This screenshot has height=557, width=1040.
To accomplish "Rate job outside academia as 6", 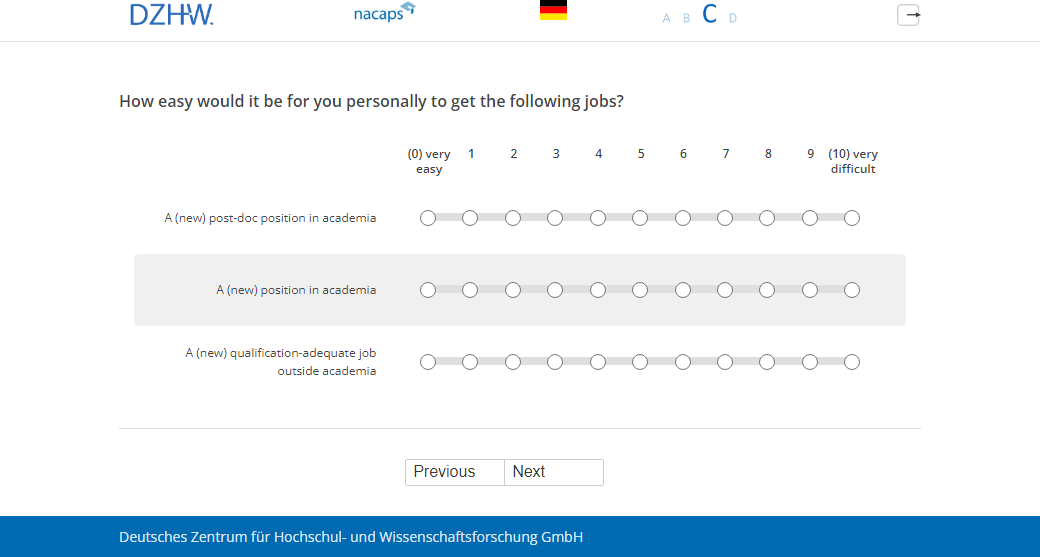I will (x=683, y=362).
